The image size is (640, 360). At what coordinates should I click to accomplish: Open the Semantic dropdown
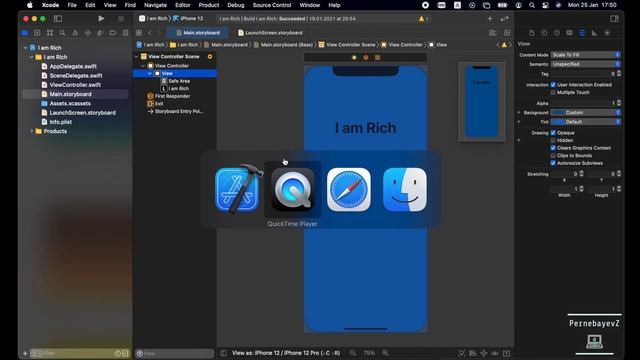point(586,64)
